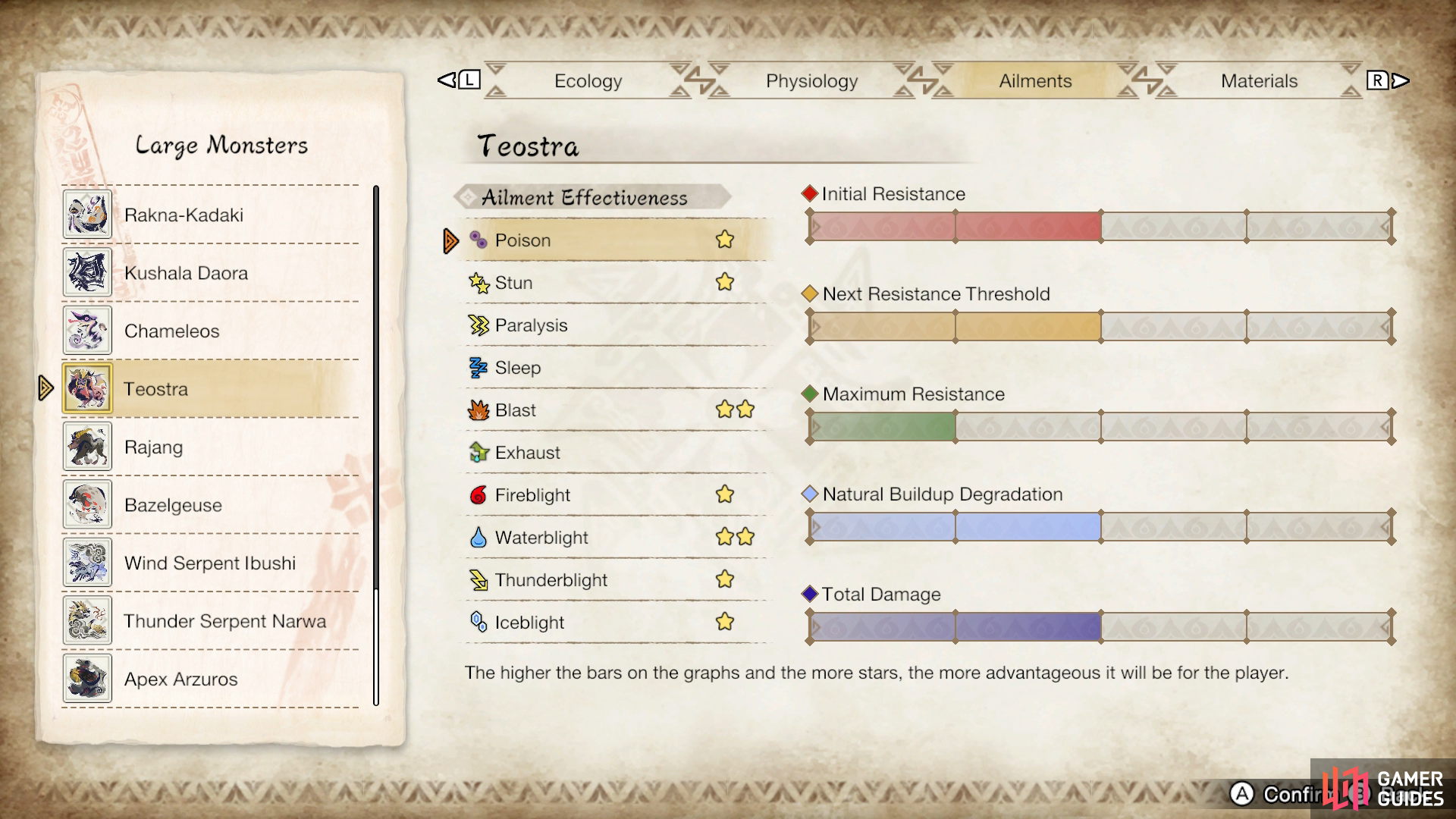1456x819 pixels.
Task: Click the monster list scrollbar
Action: pyautogui.click(x=375, y=446)
